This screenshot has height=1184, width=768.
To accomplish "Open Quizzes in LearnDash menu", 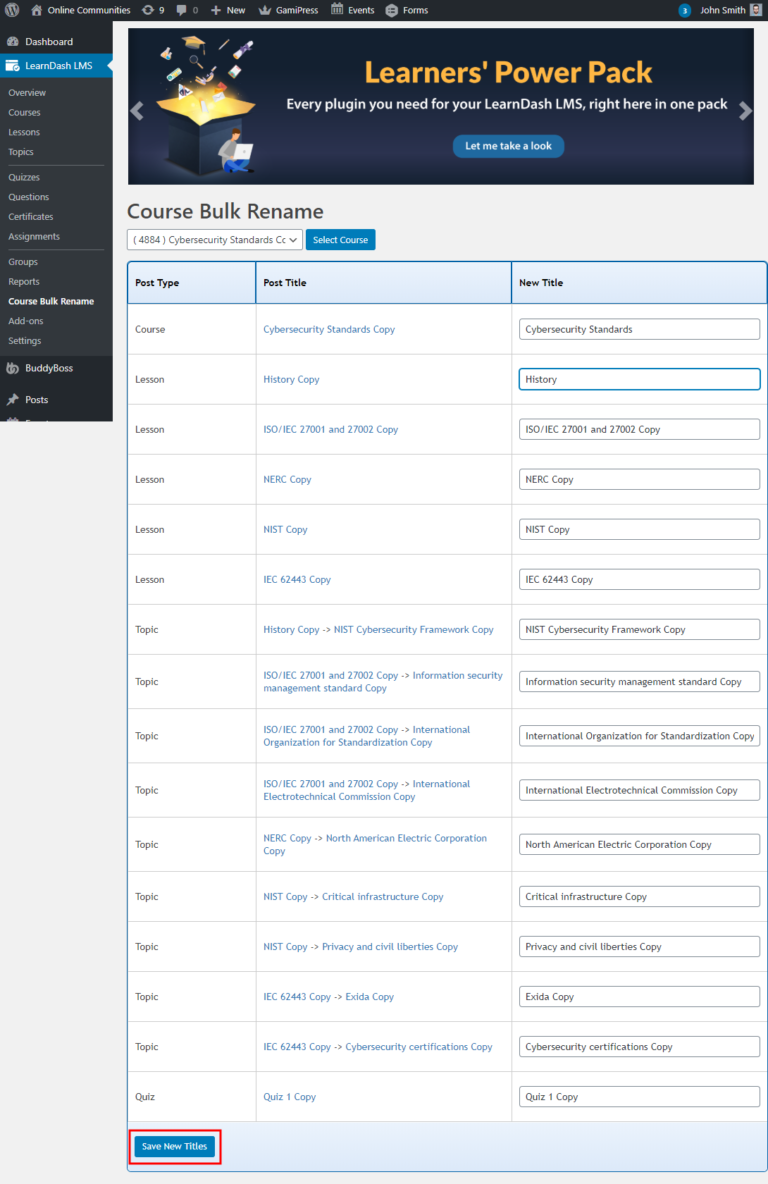I will click(24, 177).
